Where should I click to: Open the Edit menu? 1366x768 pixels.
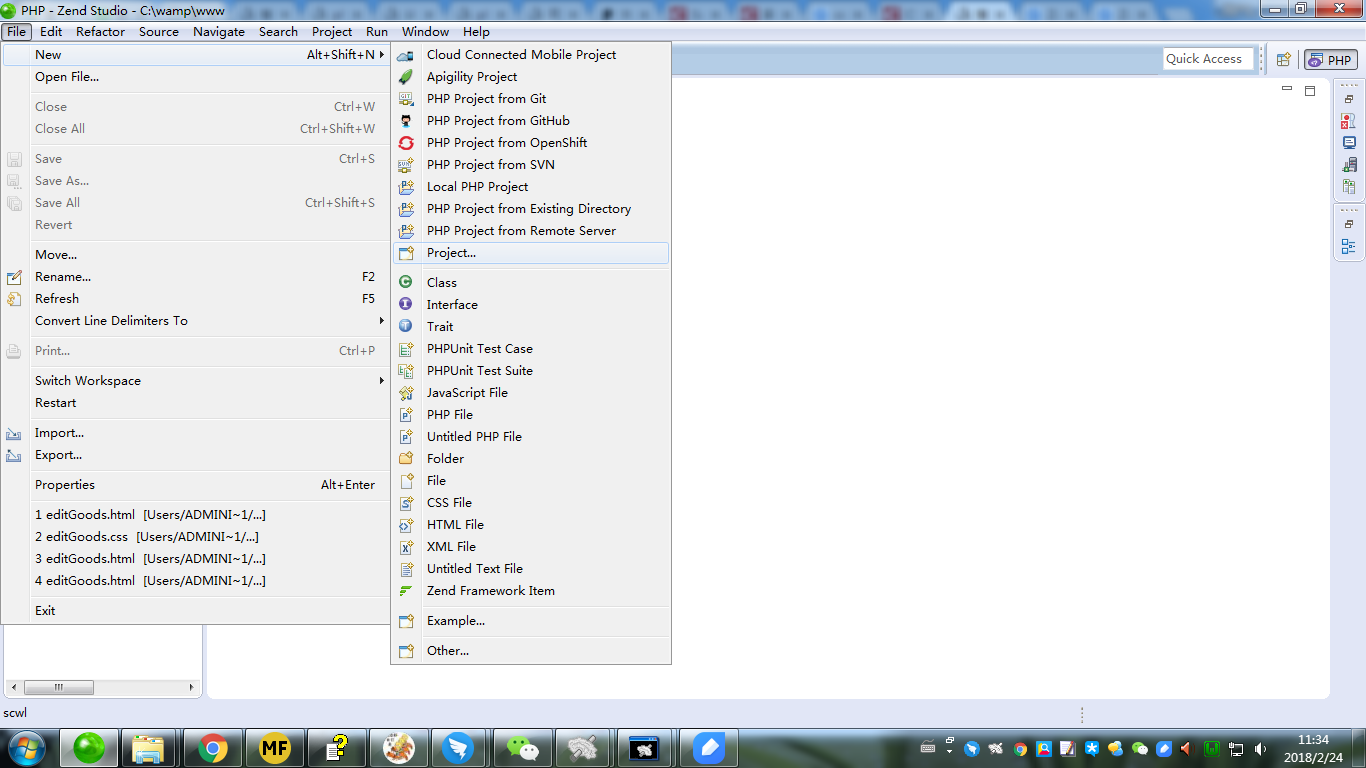(x=51, y=32)
